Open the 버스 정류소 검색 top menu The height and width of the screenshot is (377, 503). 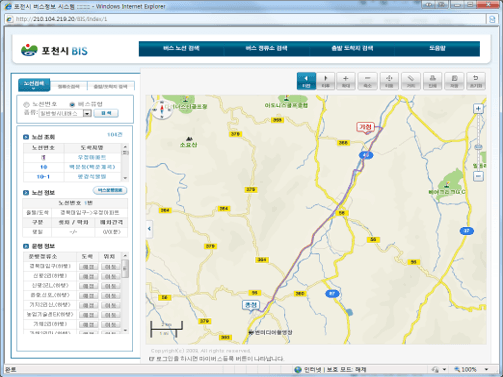267,48
